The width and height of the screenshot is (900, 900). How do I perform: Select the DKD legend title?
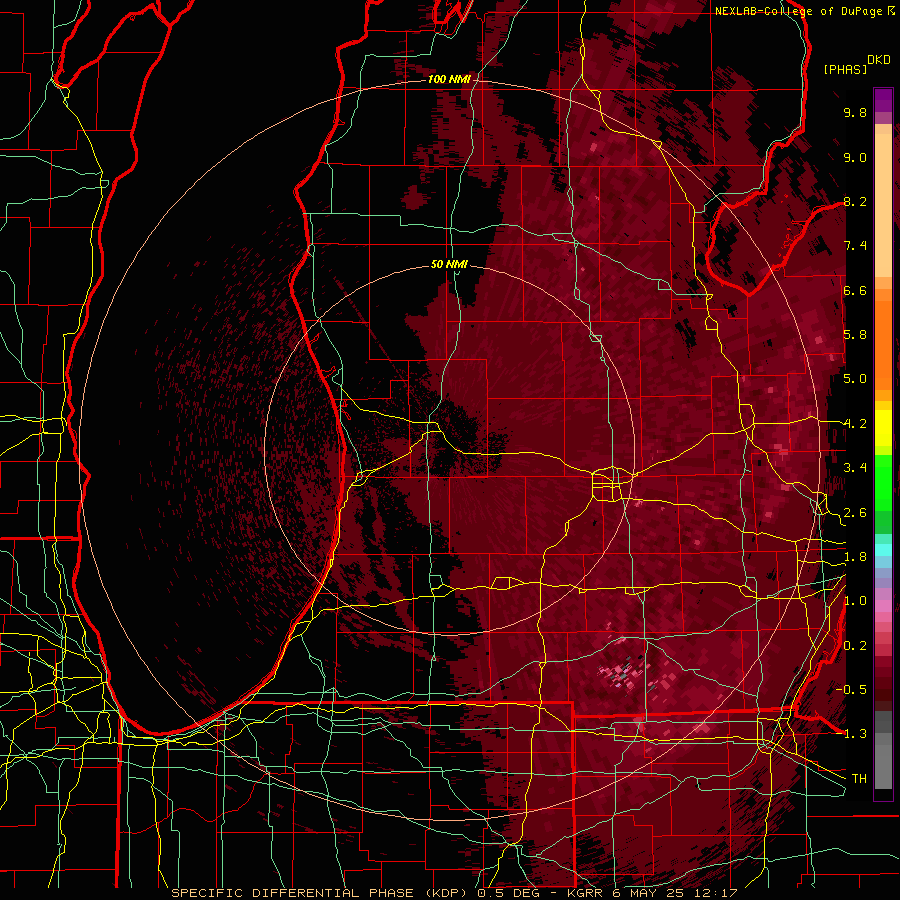tap(879, 60)
